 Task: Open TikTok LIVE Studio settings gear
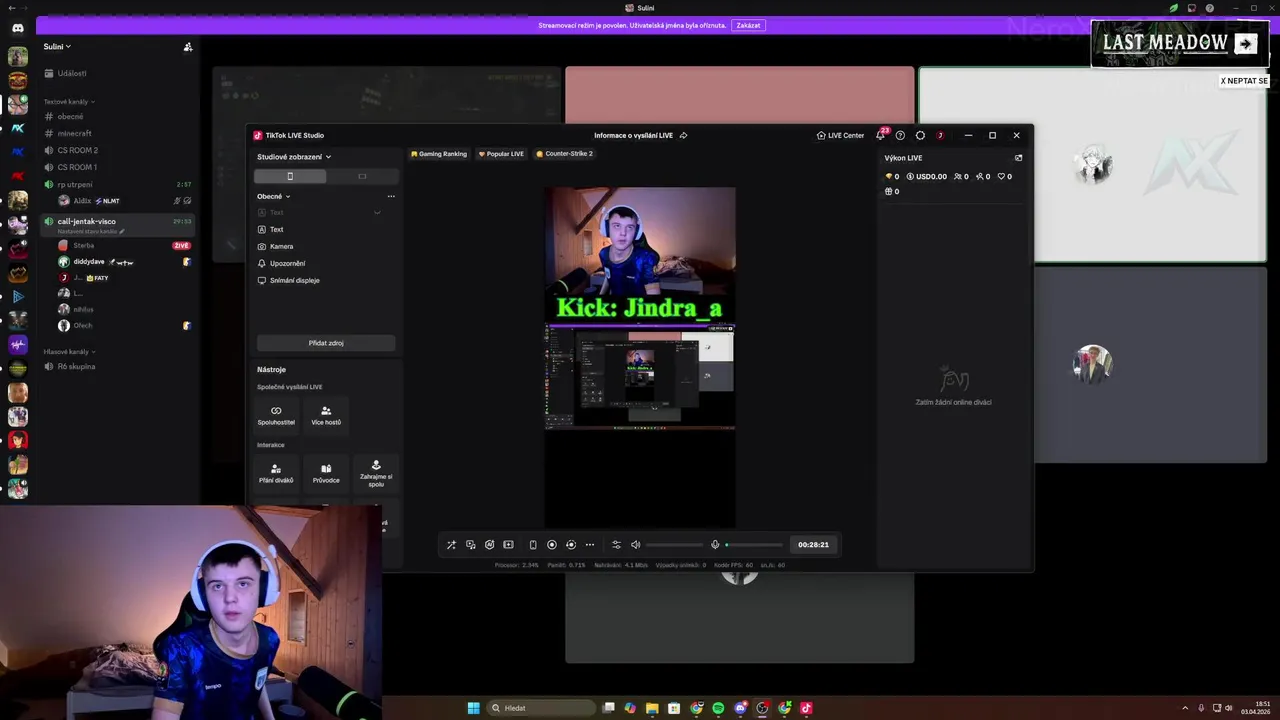pyautogui.click(x=920, y=135)
